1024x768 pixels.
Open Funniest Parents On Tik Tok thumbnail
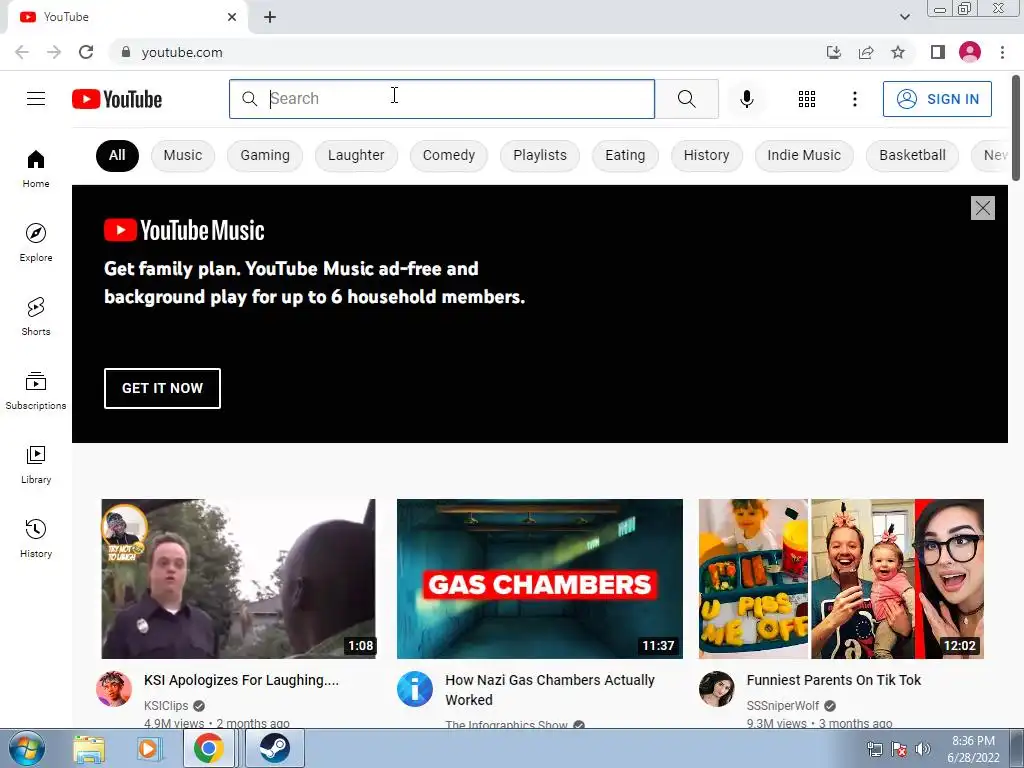(841, 579)
